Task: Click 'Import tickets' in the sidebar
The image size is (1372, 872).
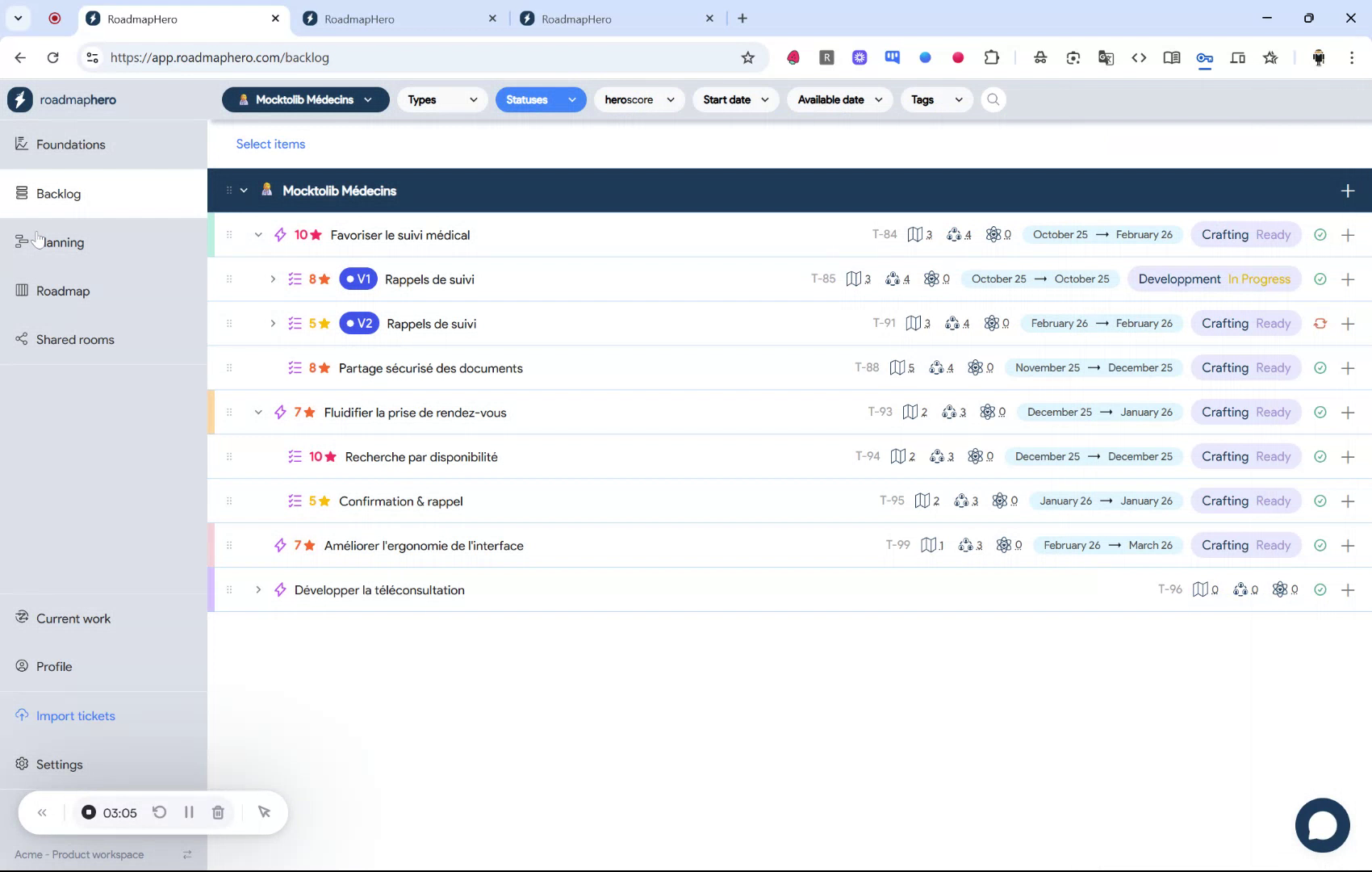Action: tap(75, 715)
